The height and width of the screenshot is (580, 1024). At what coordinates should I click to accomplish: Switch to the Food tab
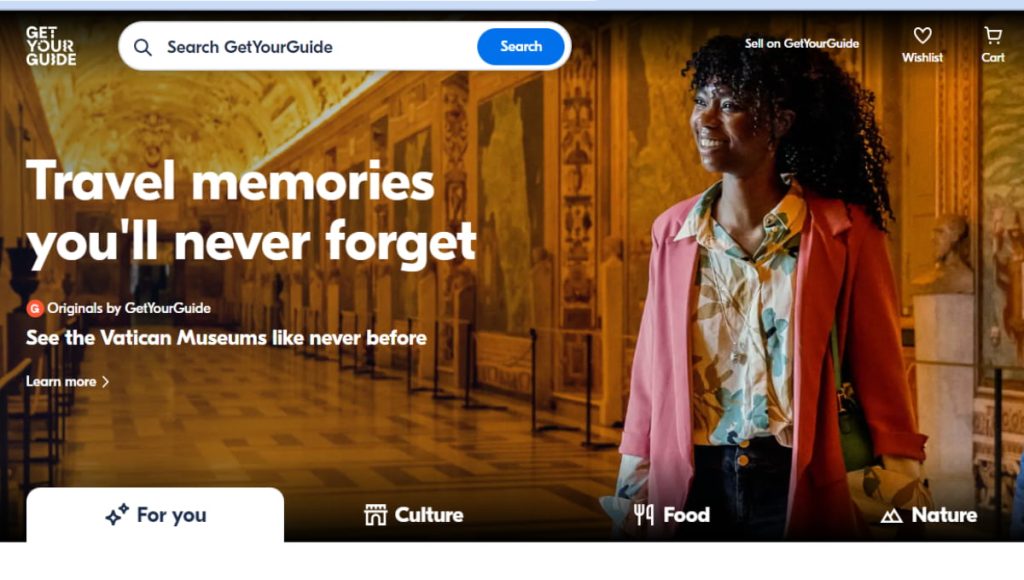(671, 515)
